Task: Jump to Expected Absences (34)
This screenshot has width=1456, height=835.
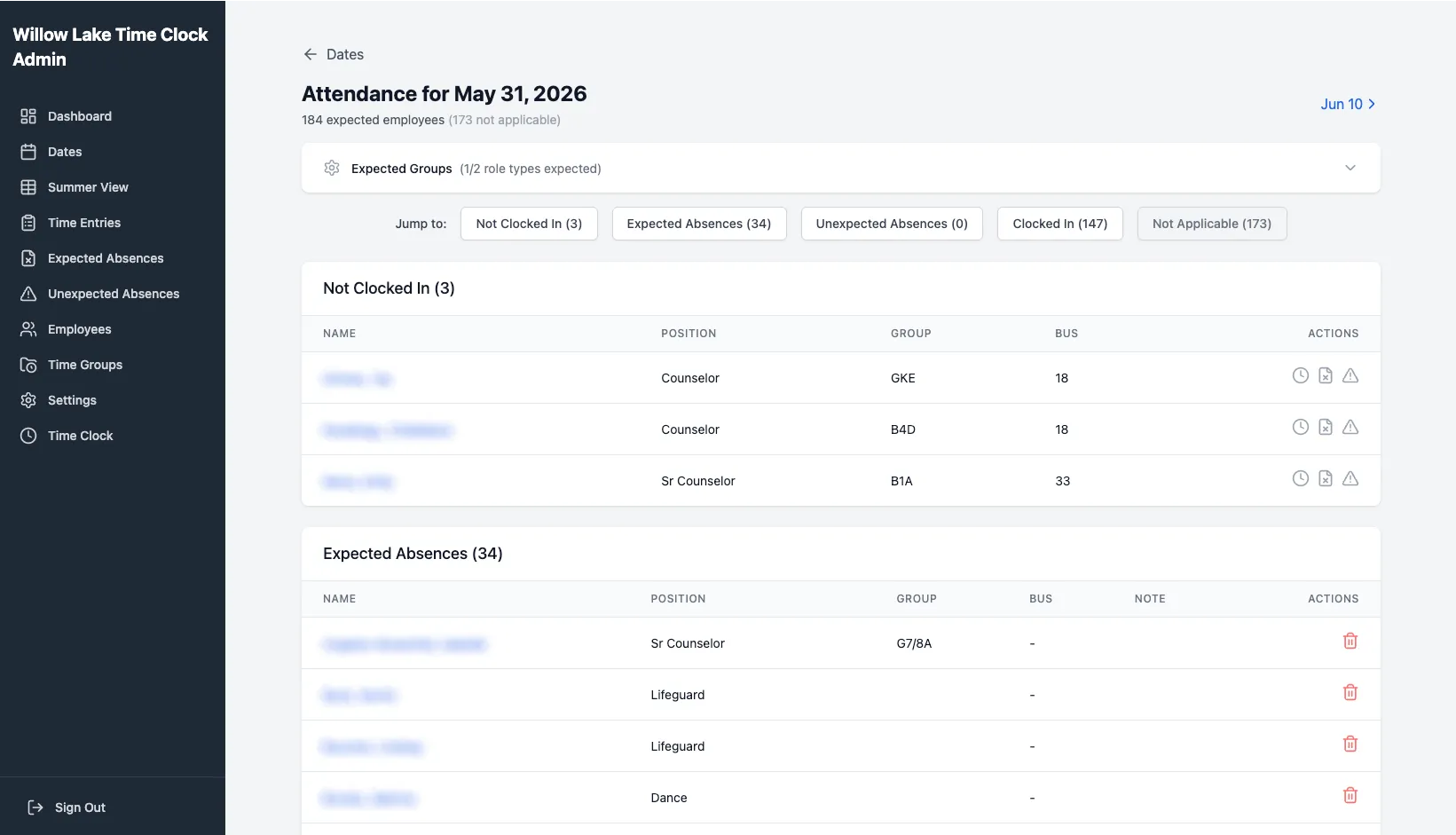Action: (699, 224)
